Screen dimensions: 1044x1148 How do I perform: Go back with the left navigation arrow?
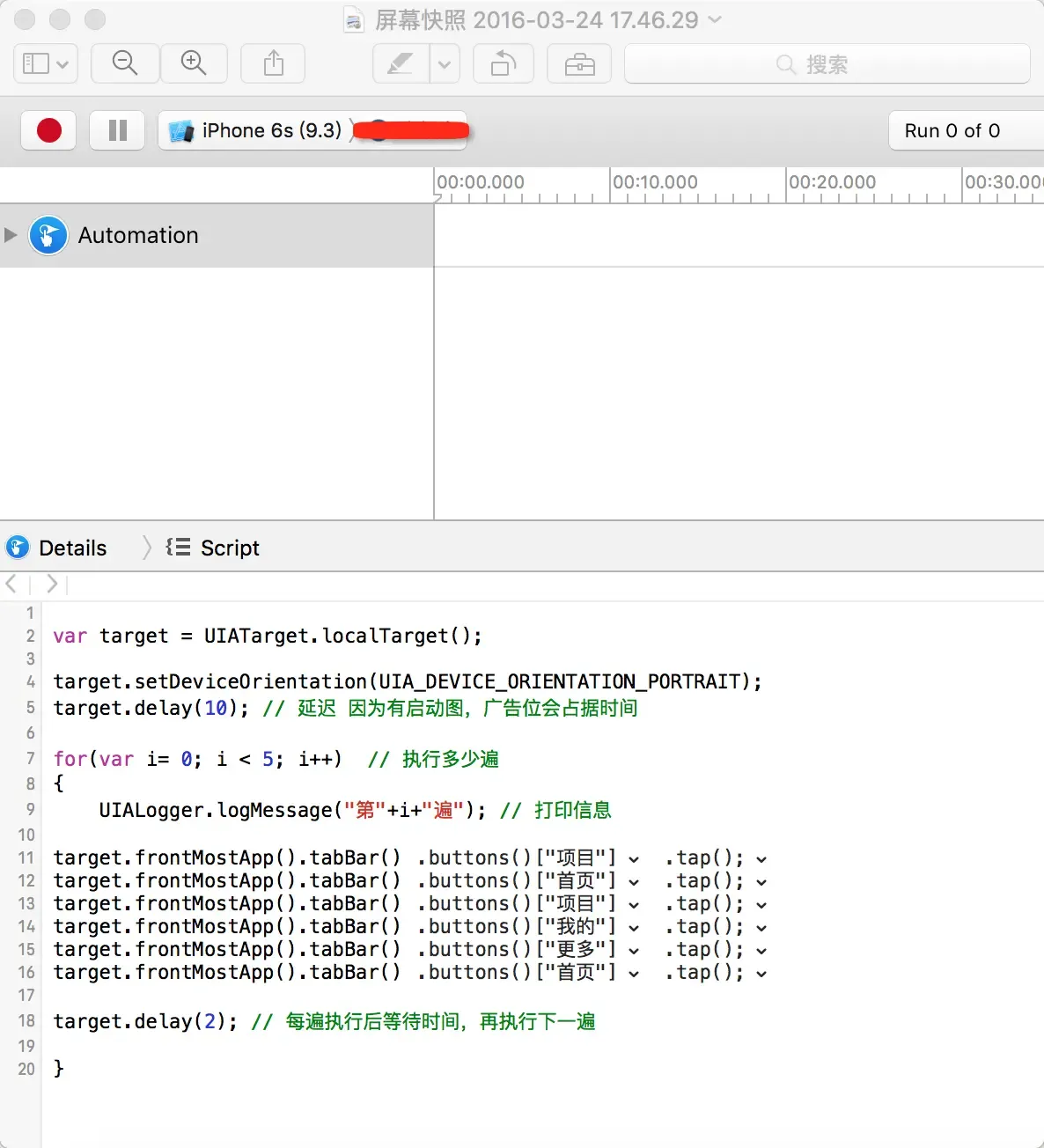[x=11, y=583]
